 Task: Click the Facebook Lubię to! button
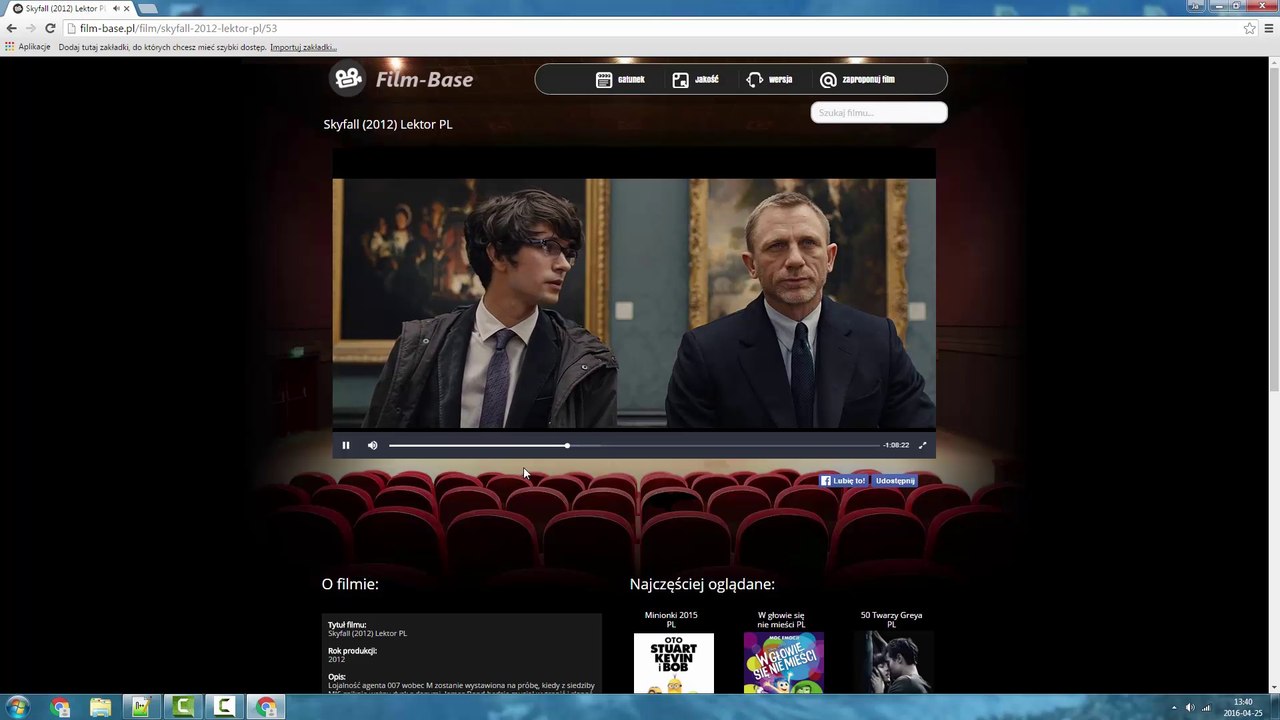pyautogui.click(x=843, y=481)
